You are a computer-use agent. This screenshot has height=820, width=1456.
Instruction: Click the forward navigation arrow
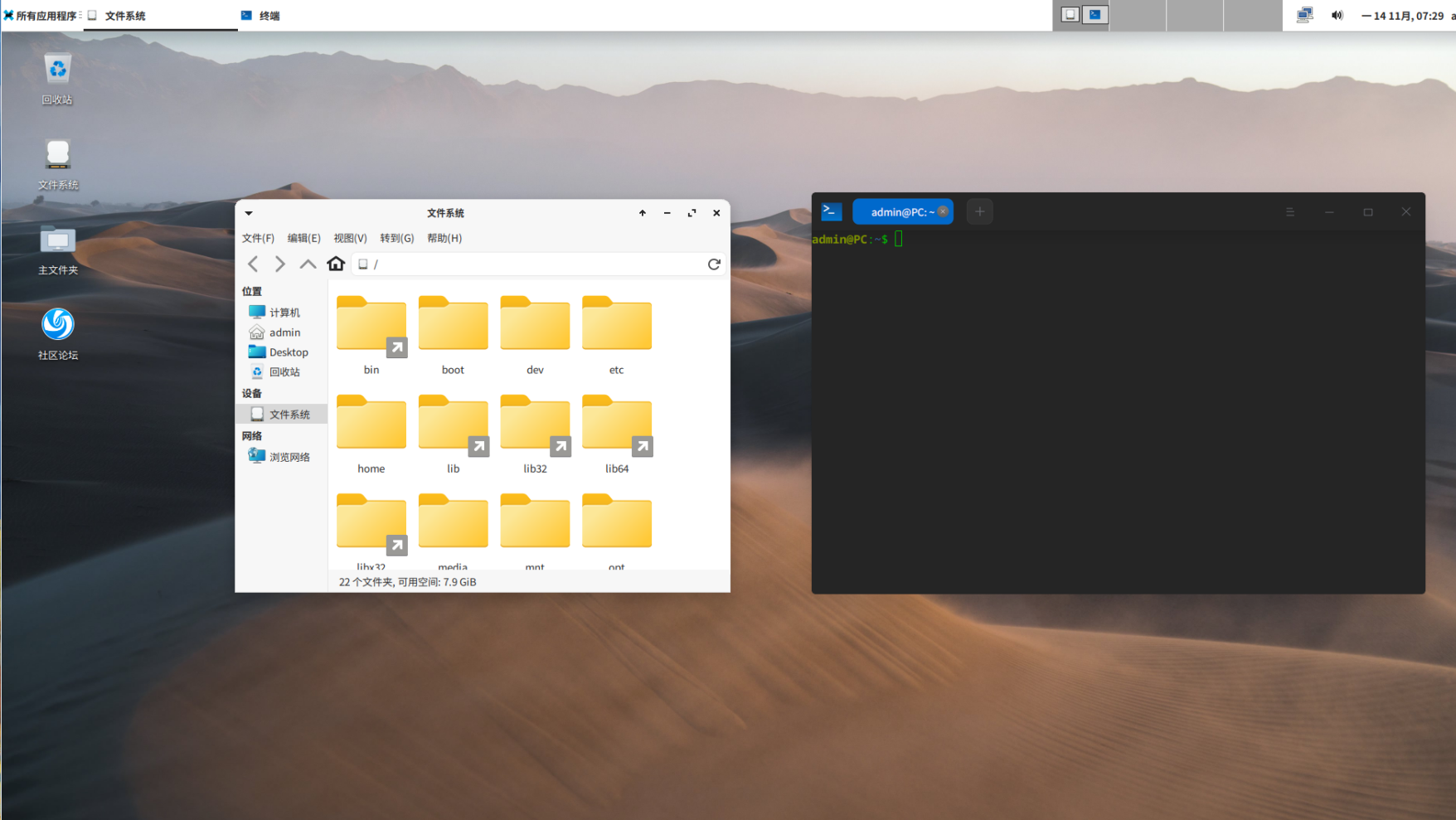(280, 264)
